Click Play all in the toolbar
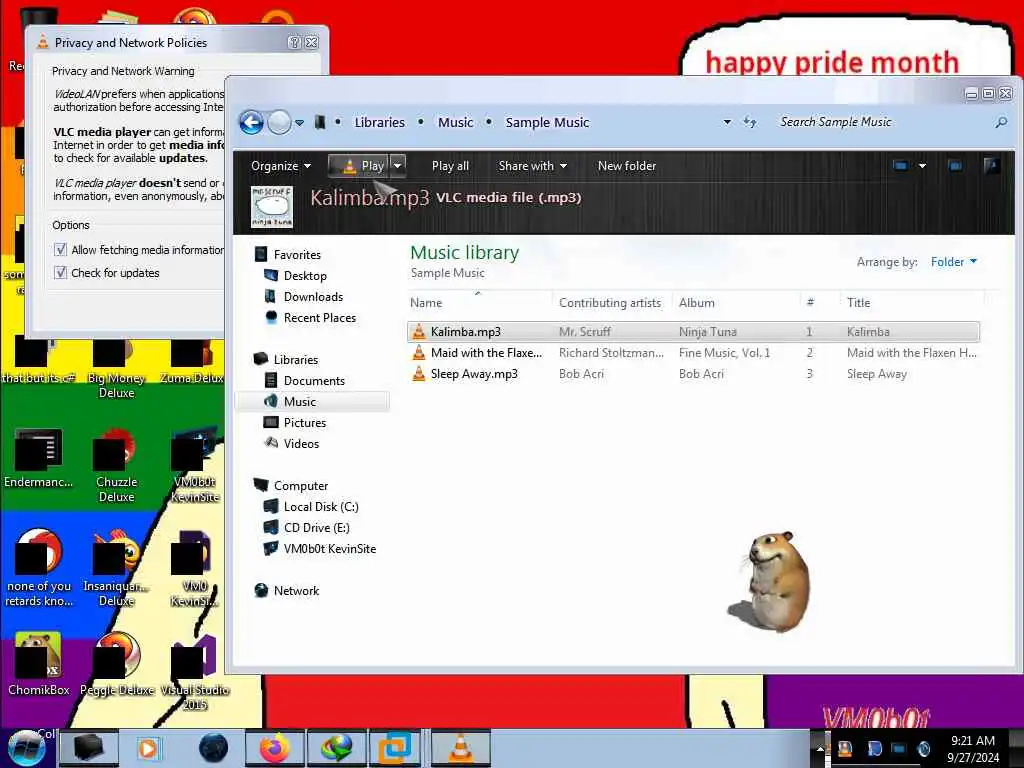The image size is (1024, 768). tap(450, 166)
